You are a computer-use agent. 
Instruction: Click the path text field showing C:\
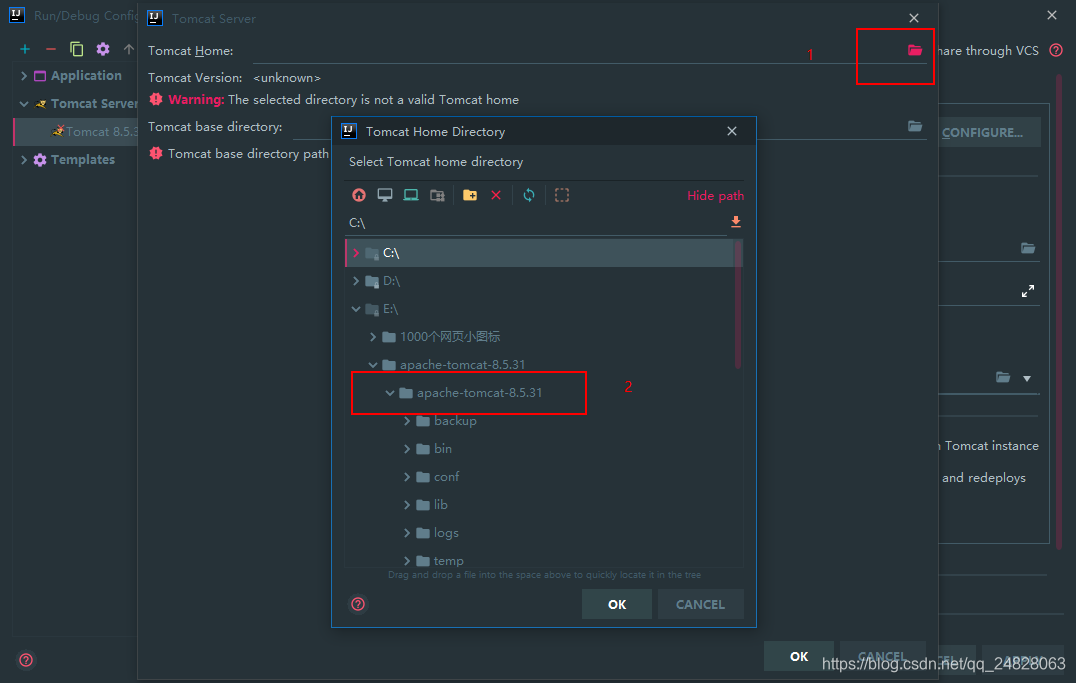point(535,223)
